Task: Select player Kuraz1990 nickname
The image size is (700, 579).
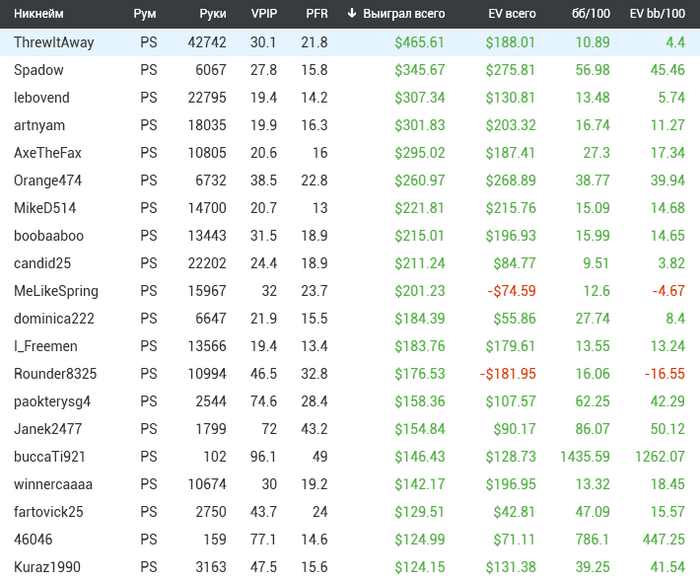Action: pos(47,567)
